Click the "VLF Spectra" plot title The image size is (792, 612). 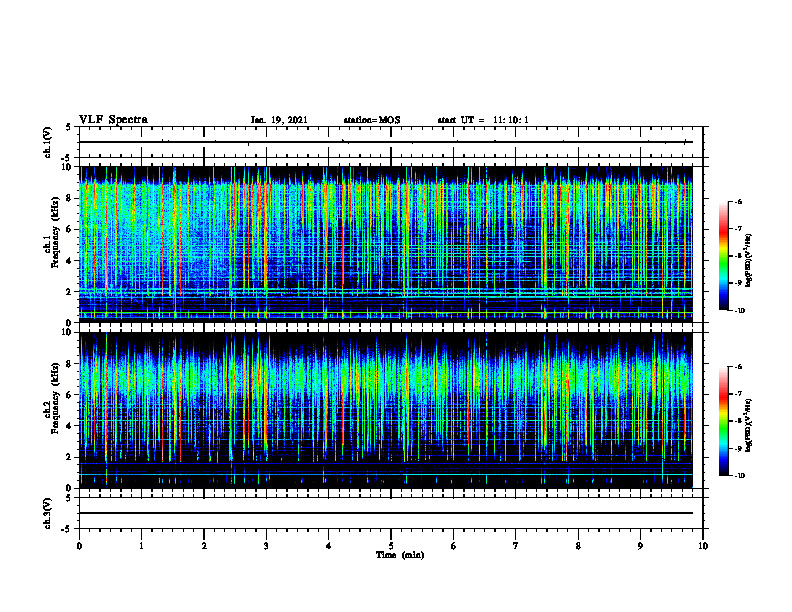click(113, 120)
